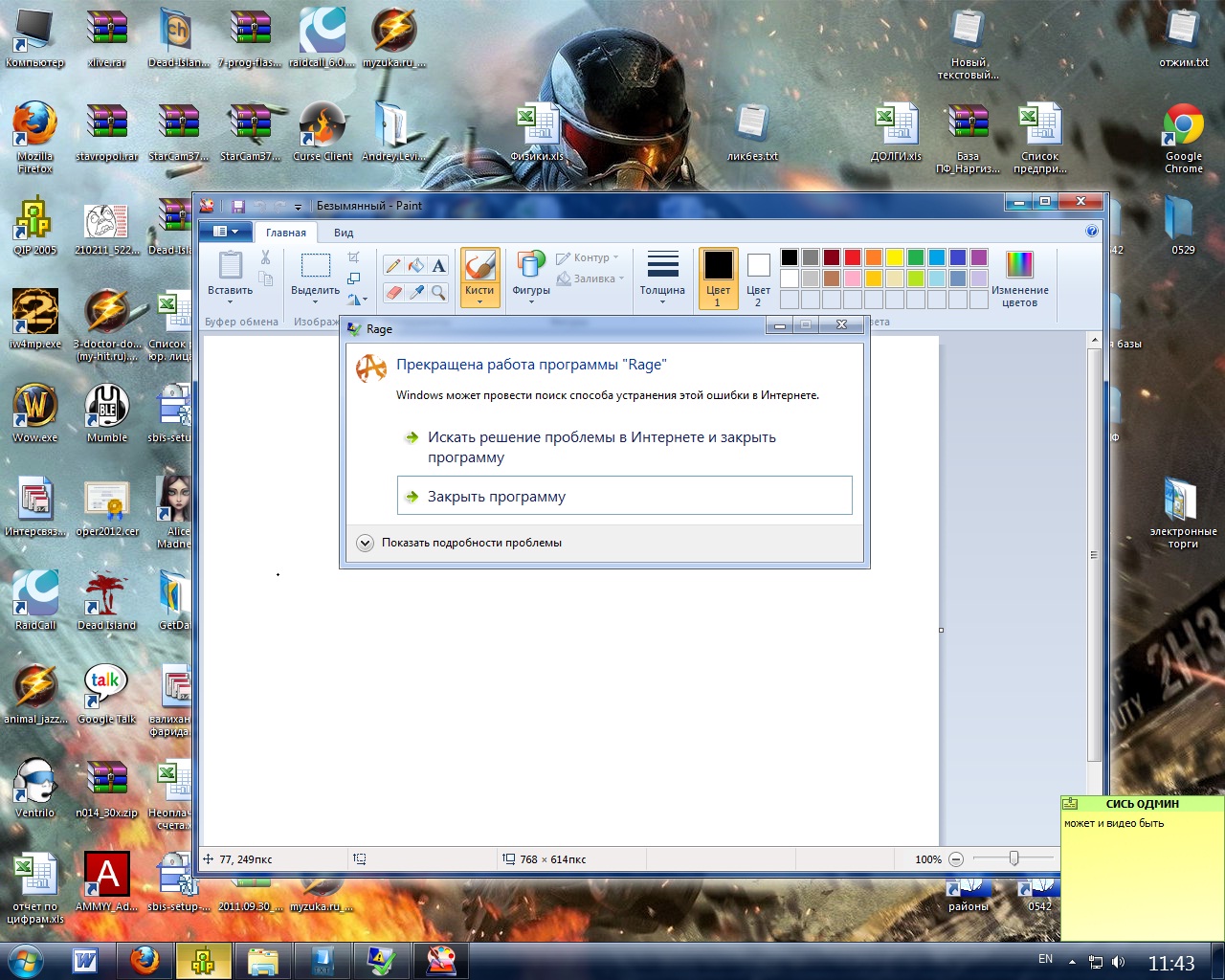
Task: Select the Цвет 2 background color button
Action: click(758, 278)
